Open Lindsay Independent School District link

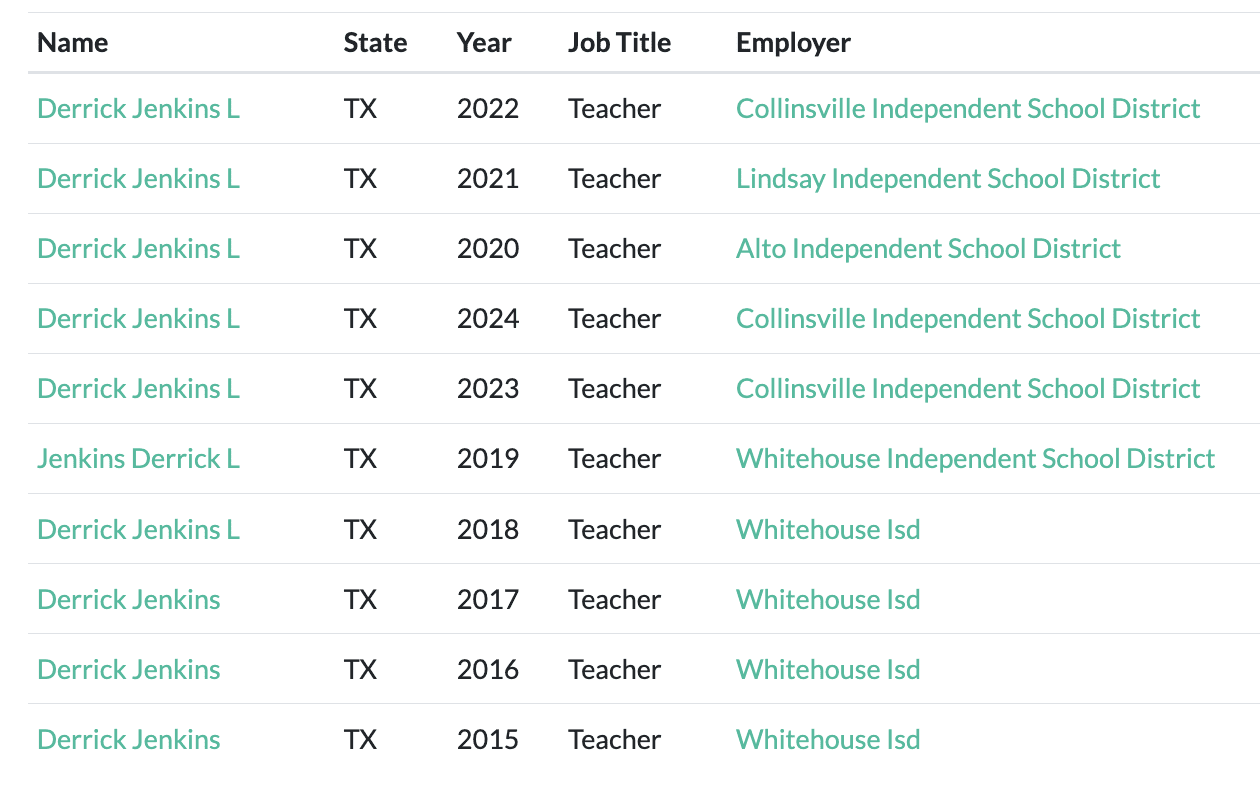click(x=947, y=178)
